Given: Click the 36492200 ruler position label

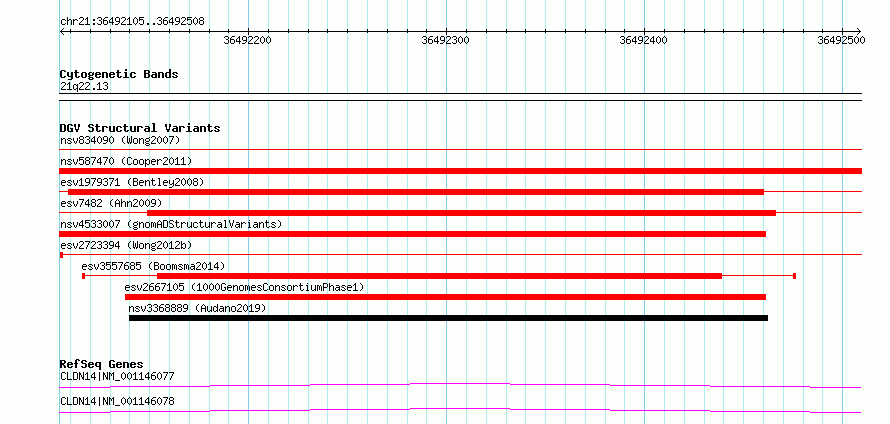Looking at the screenshot, I should [x=247, y=40].
